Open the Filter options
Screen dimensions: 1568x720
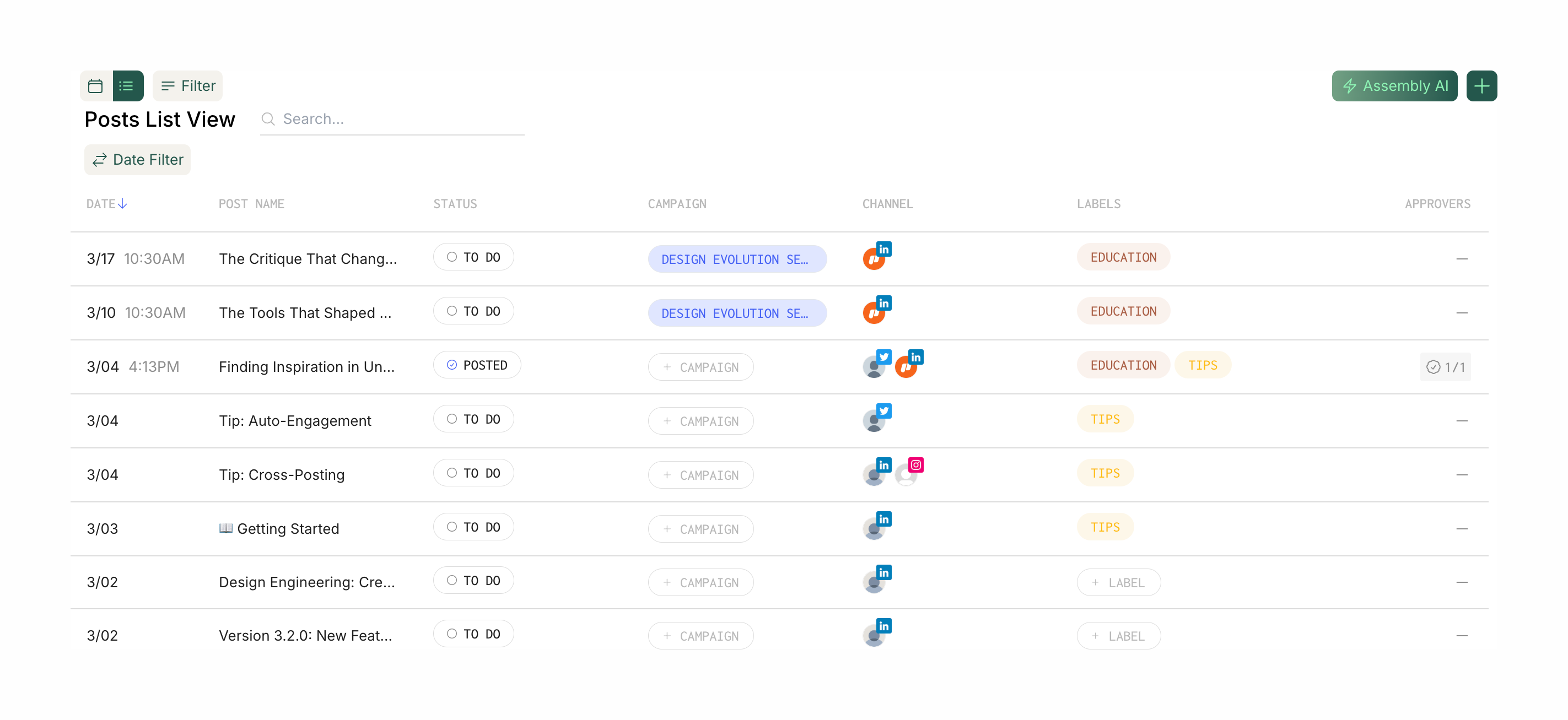point(187,86)
